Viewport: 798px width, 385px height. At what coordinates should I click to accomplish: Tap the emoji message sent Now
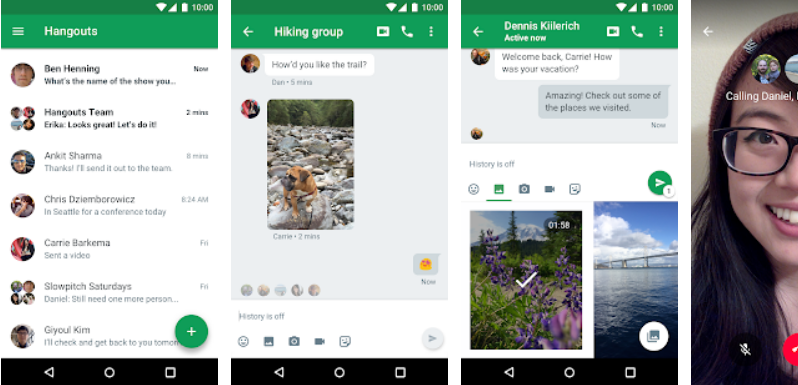425,264
